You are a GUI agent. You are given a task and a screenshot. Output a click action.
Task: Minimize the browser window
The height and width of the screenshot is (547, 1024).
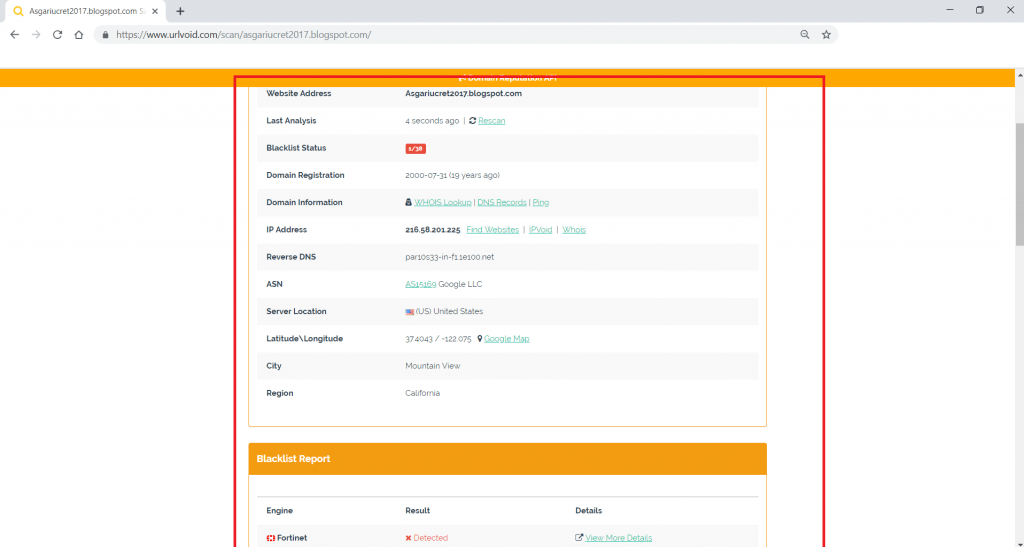click(950, 10)
